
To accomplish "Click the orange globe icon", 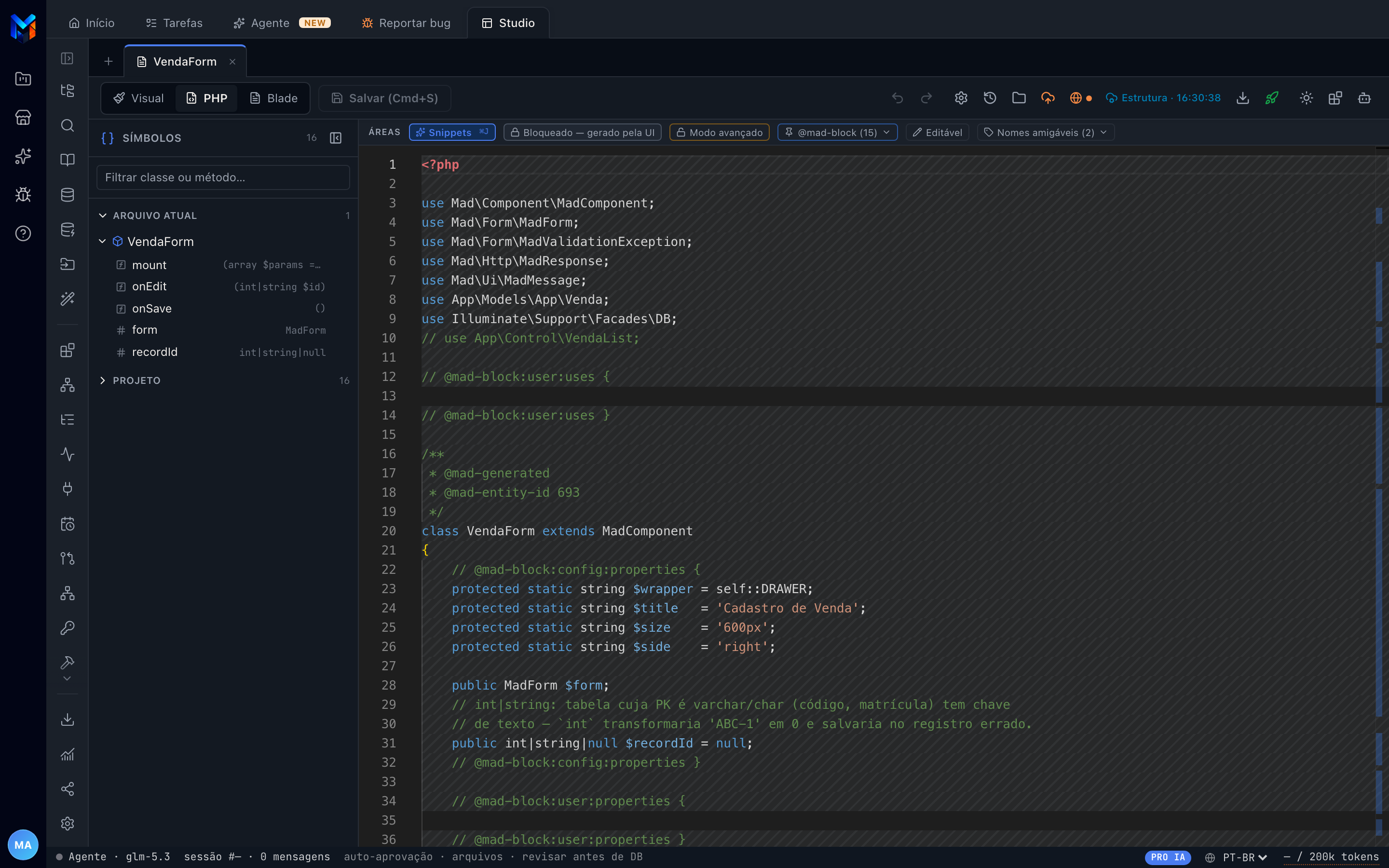I will [1076, 98].
